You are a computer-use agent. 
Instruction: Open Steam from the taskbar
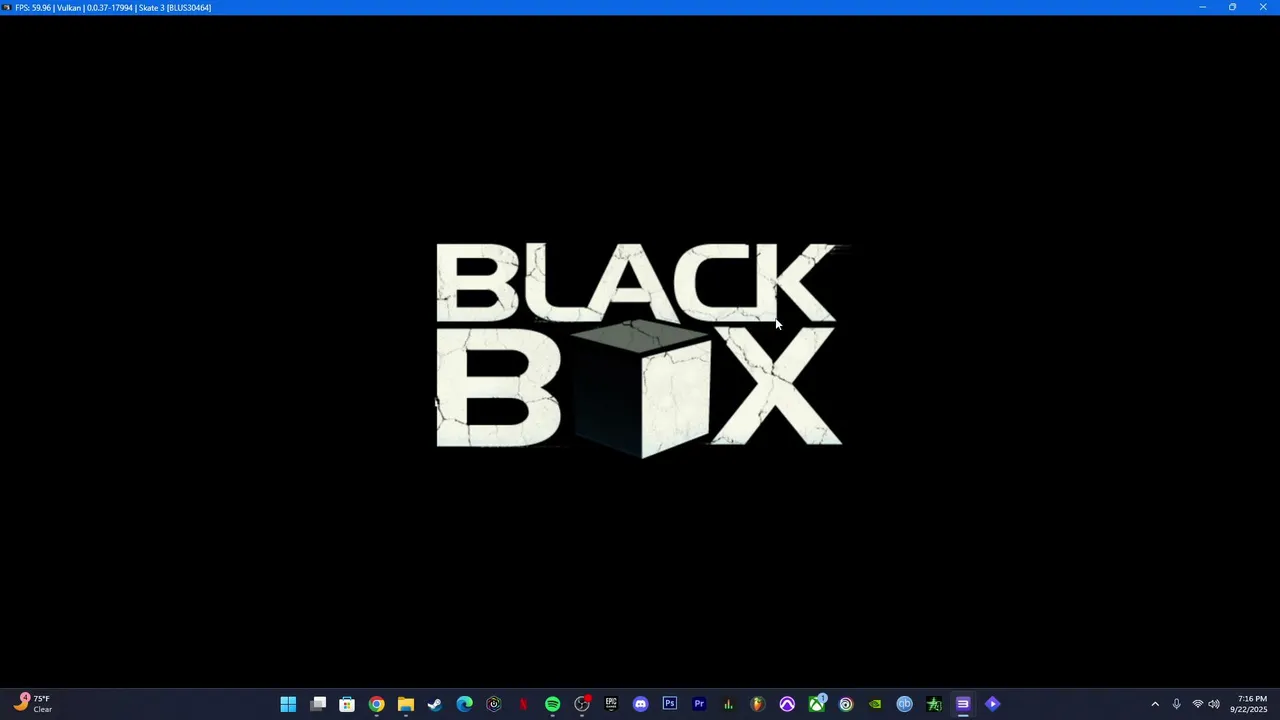pos(435,704)
